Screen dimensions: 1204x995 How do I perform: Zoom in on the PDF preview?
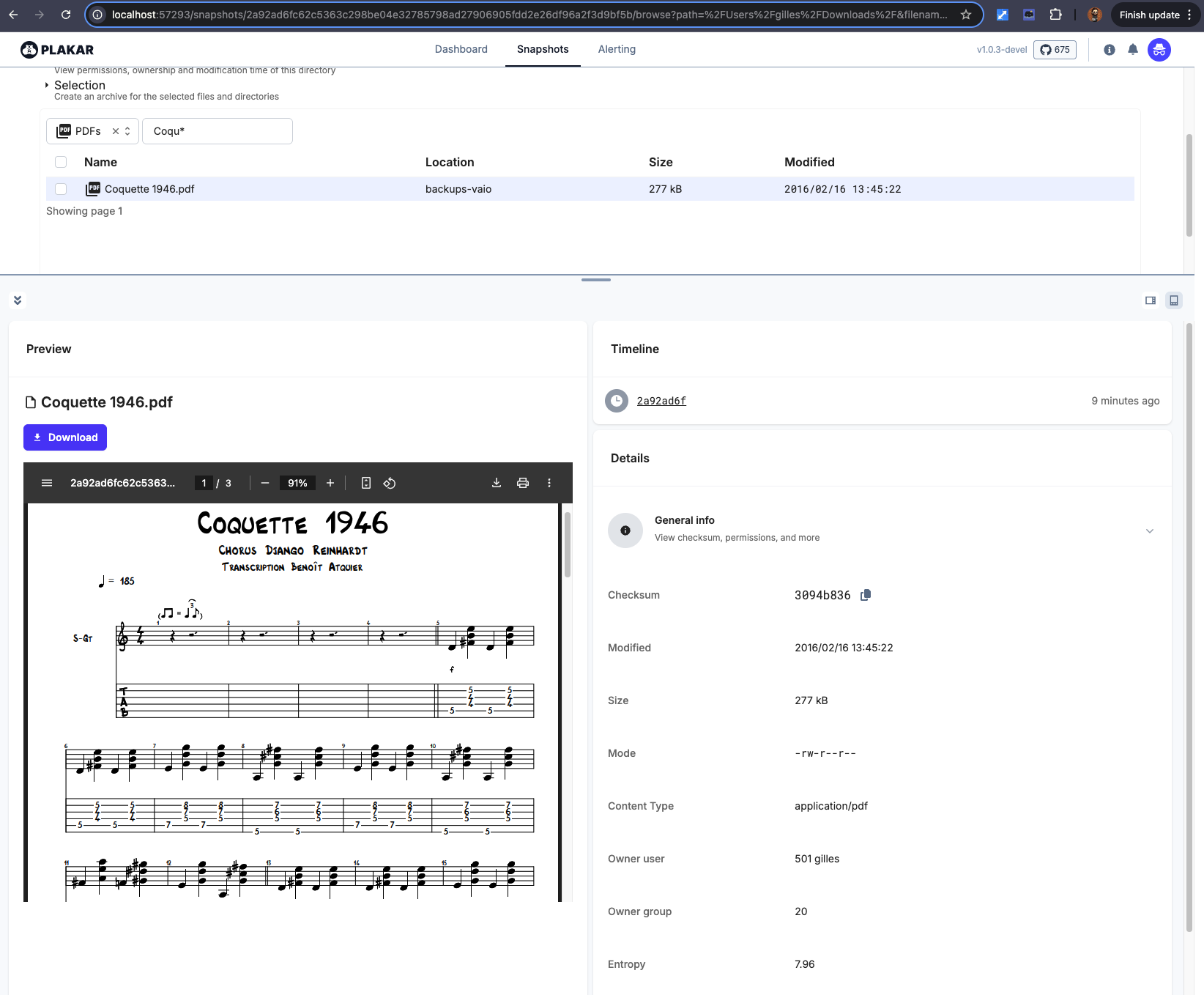point(330,483)
